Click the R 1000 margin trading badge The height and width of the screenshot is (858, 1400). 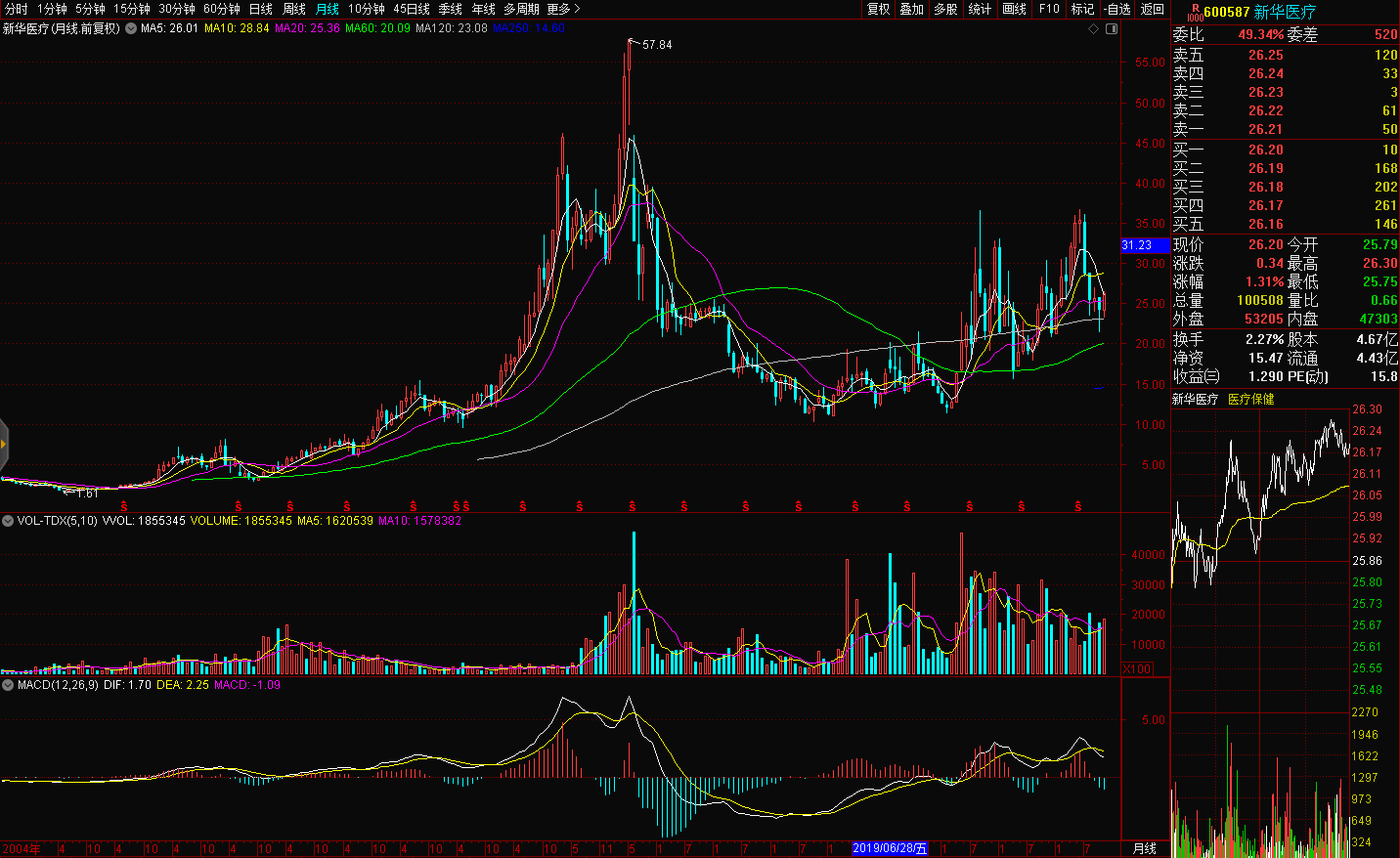point(1194,12)
